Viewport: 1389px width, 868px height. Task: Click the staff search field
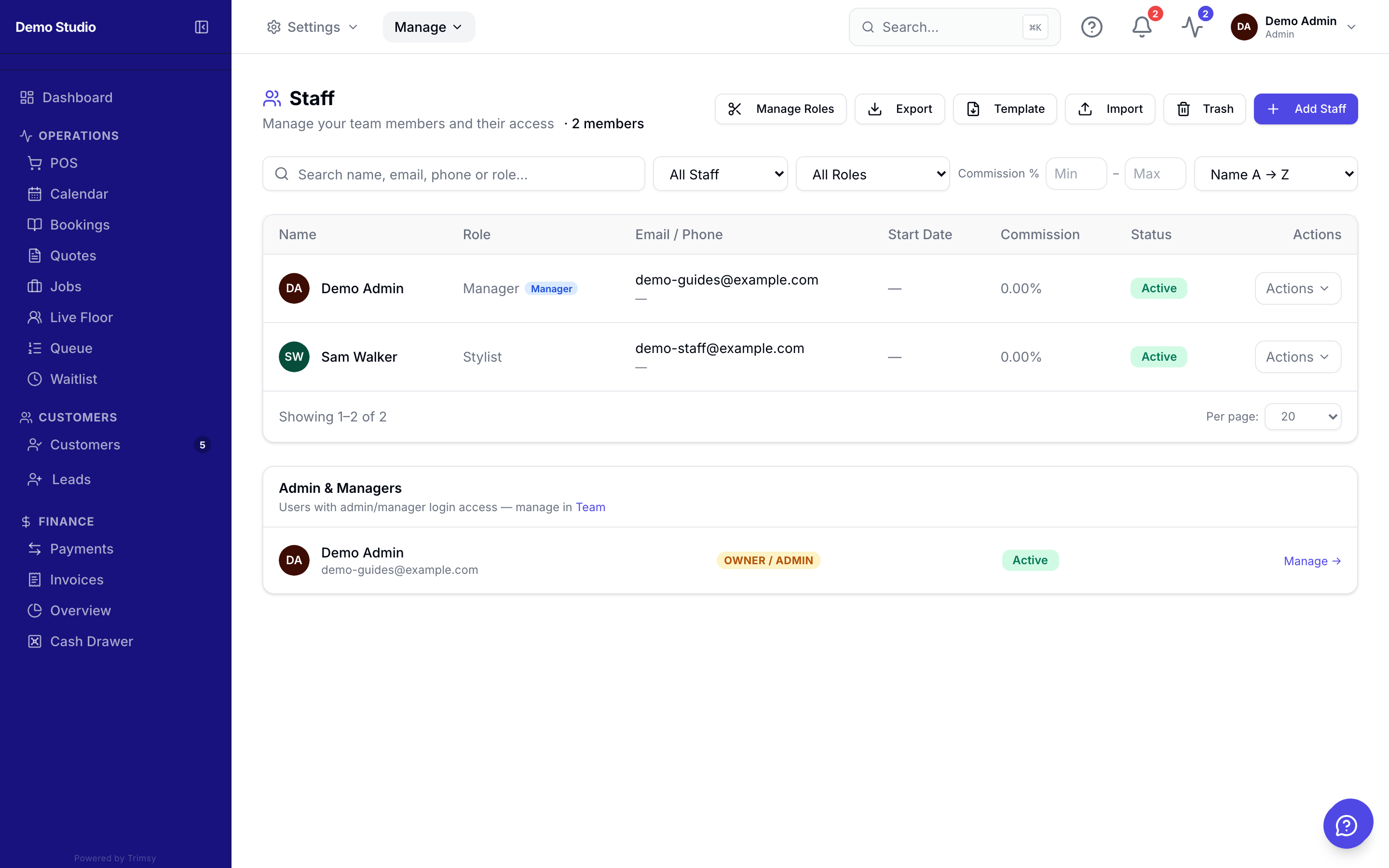[x=453, y=174]
